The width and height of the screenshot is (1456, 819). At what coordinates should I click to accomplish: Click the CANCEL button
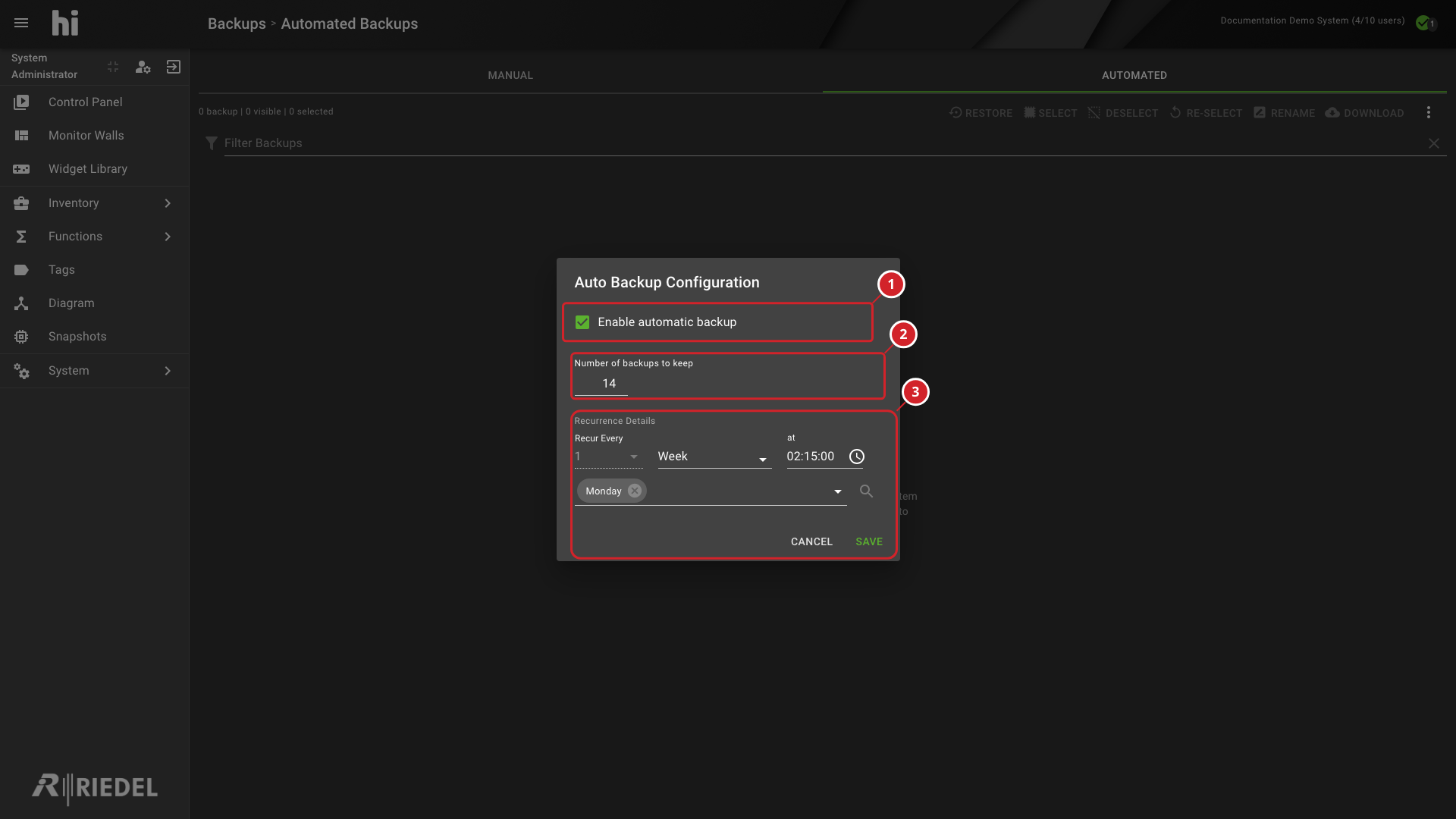pyautogui.click(x=811, y=541)
